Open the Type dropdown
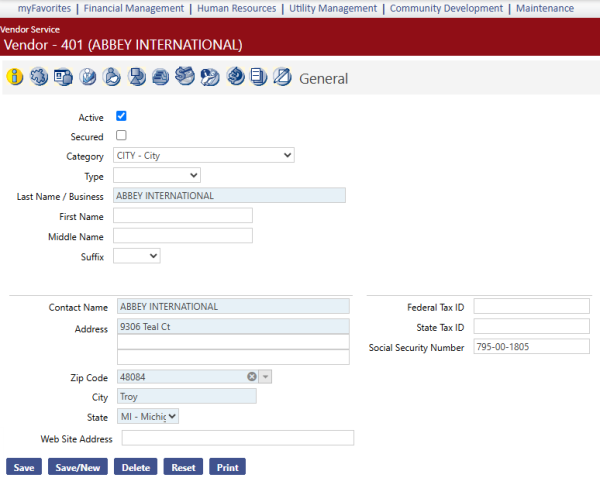The image size is (600, 478). (x=157, y=175)
